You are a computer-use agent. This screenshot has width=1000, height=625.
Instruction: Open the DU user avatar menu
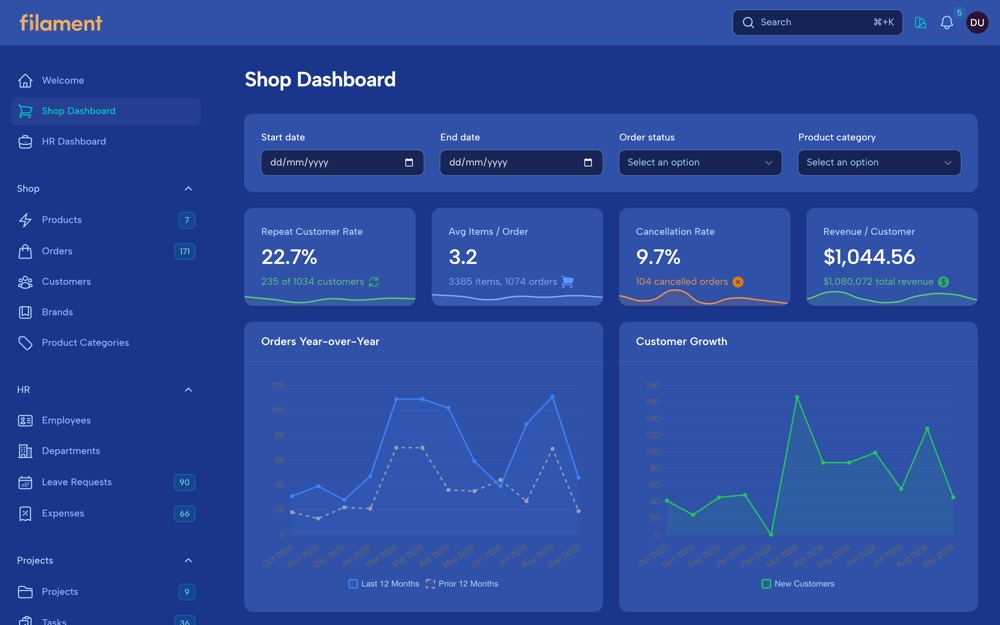tap(976, 23)
